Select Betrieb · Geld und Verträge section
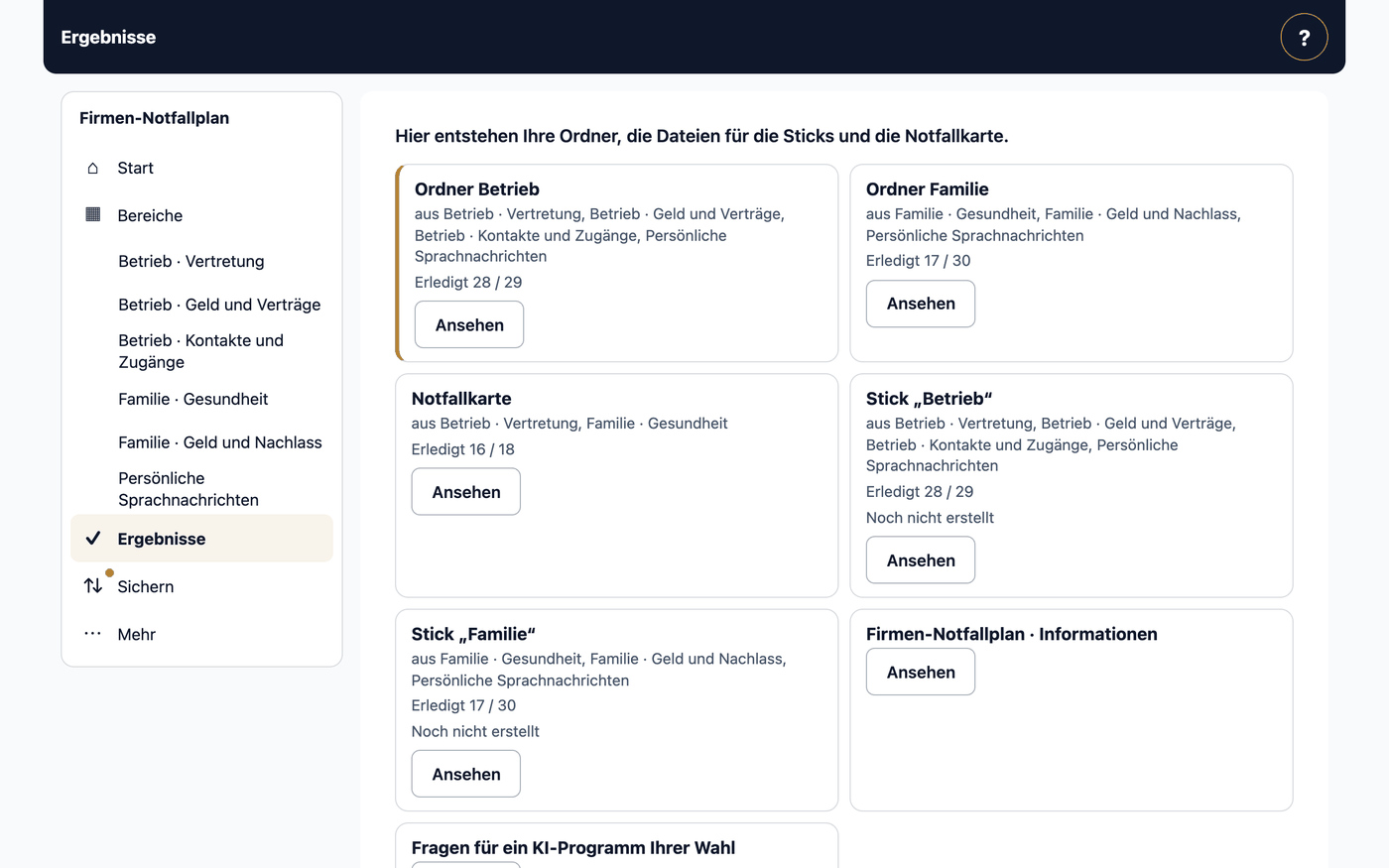Viewport: 1389px width, 868px height. tap(219, 305)
